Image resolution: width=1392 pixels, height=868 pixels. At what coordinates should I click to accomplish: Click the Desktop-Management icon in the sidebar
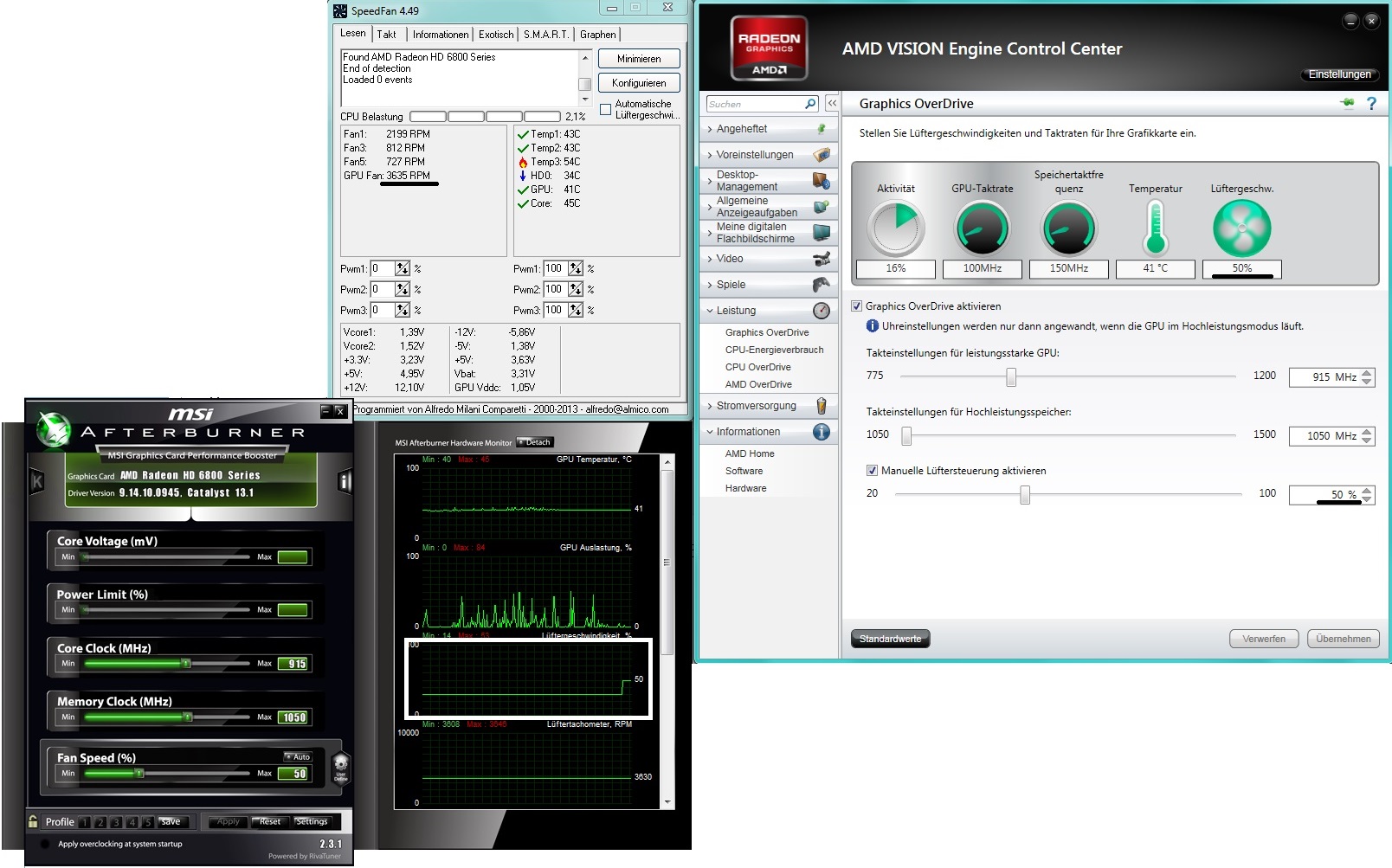(822, 181)
